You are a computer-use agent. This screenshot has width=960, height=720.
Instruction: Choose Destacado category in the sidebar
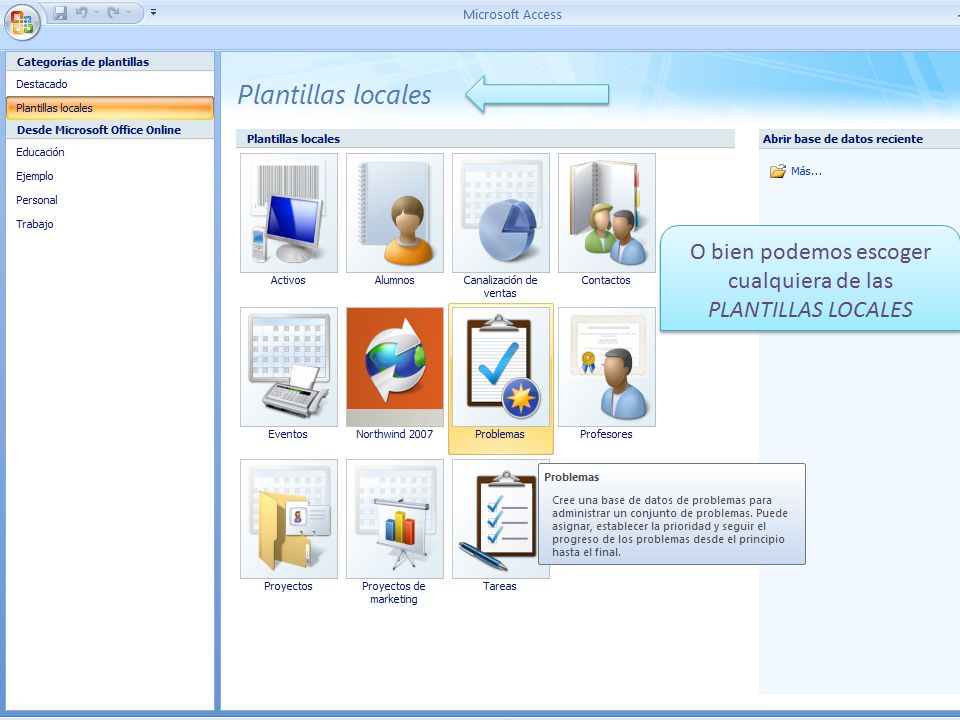click(110, 84)
